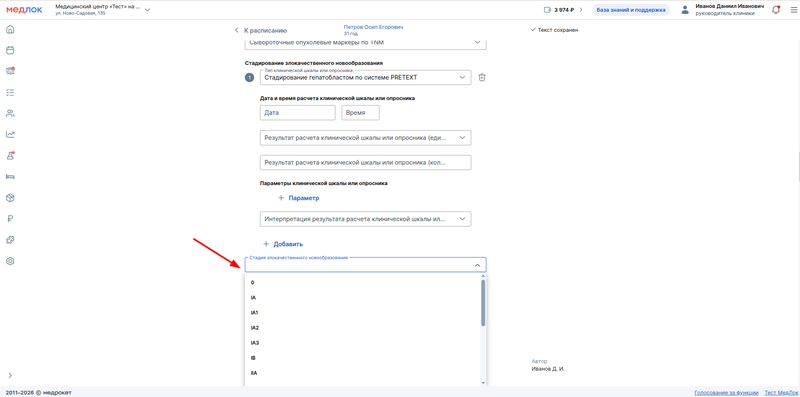Open База знаний и поддержка

point(631,10)
